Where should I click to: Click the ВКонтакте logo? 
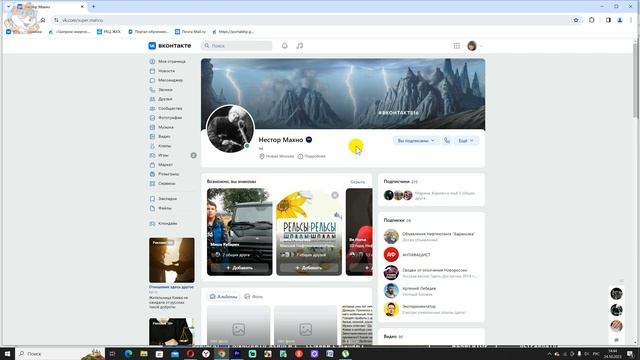point(170,46)
